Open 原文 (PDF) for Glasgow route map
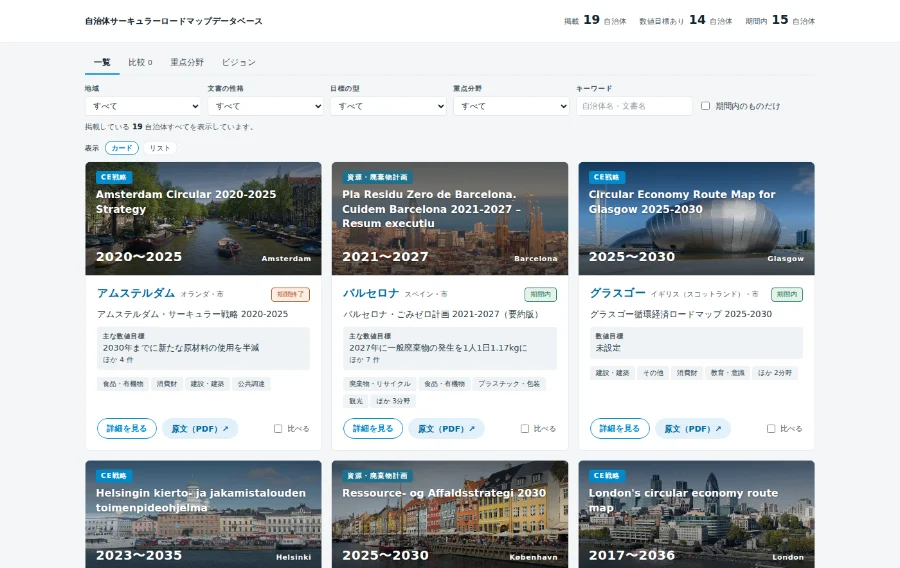Image resolution: width=900 pixels, height=568 pixels. (693, 429)
